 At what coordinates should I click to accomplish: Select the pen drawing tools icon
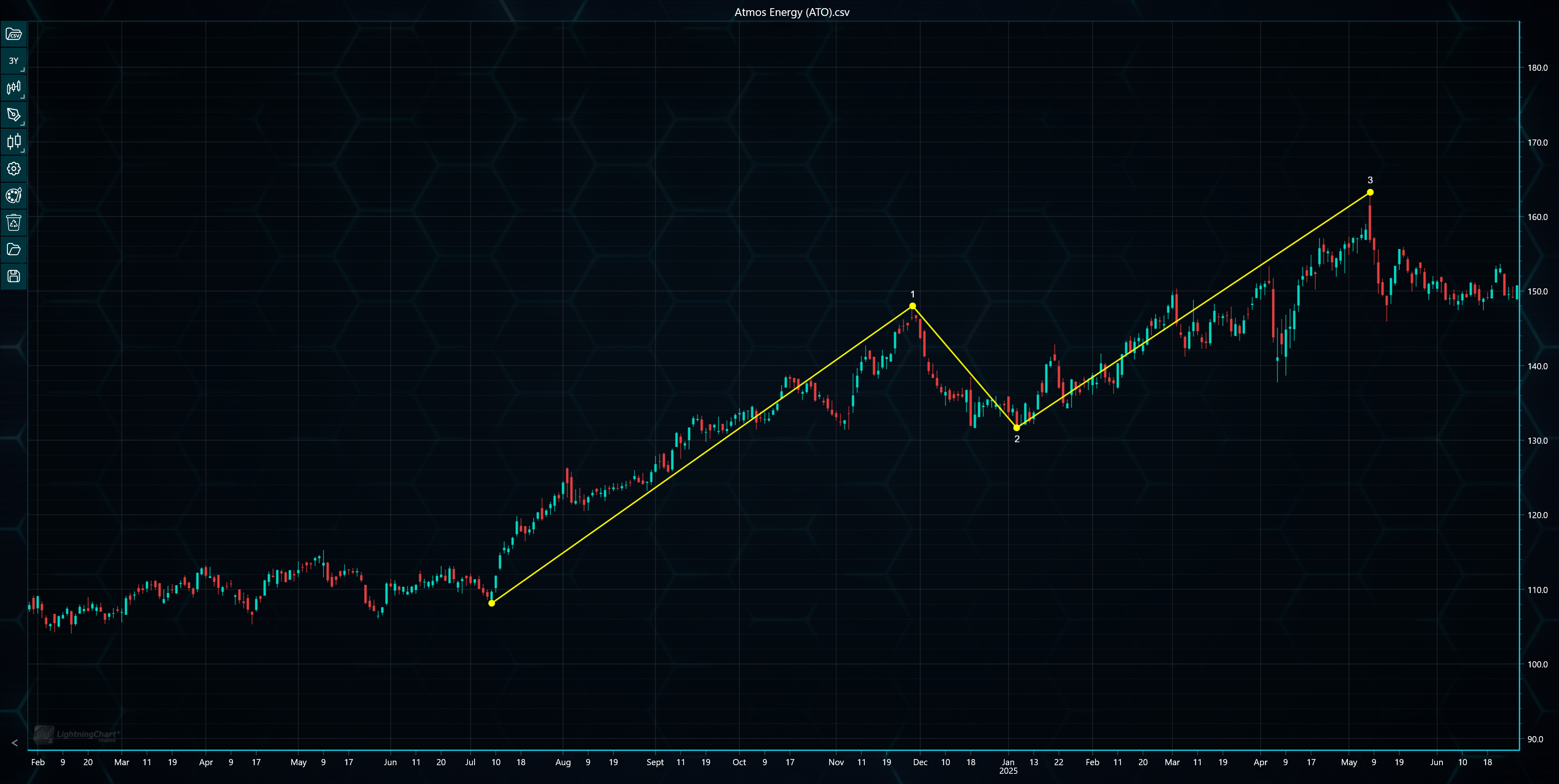pyautogui.click(x=13, y=115)
